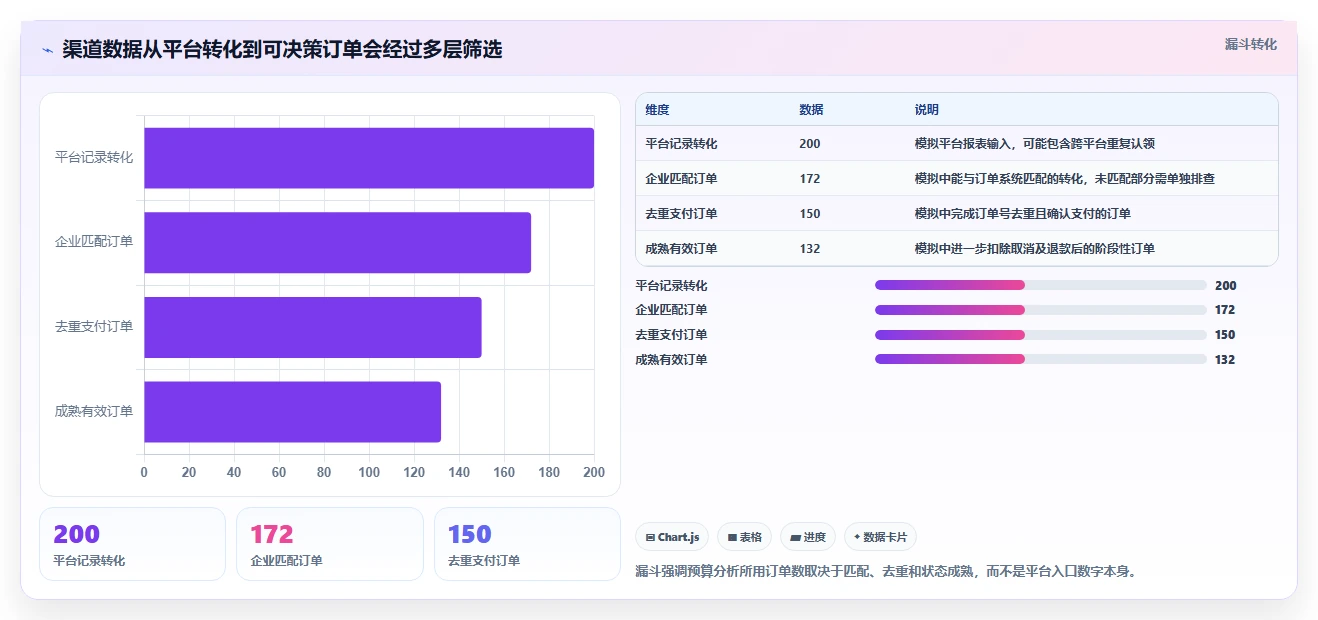Viewport: 1318px width, 620px height.
Task: Click the value 132 beside the progress bars
Action: point(1225,360)
